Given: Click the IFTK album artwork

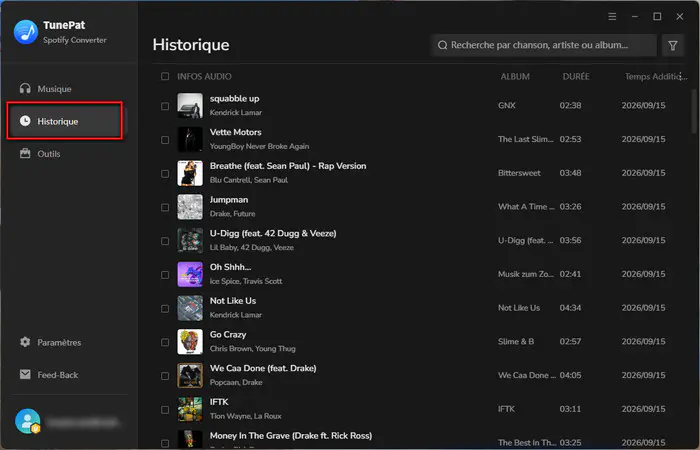Looking at the screenshot, I should [x=190, y=409].
